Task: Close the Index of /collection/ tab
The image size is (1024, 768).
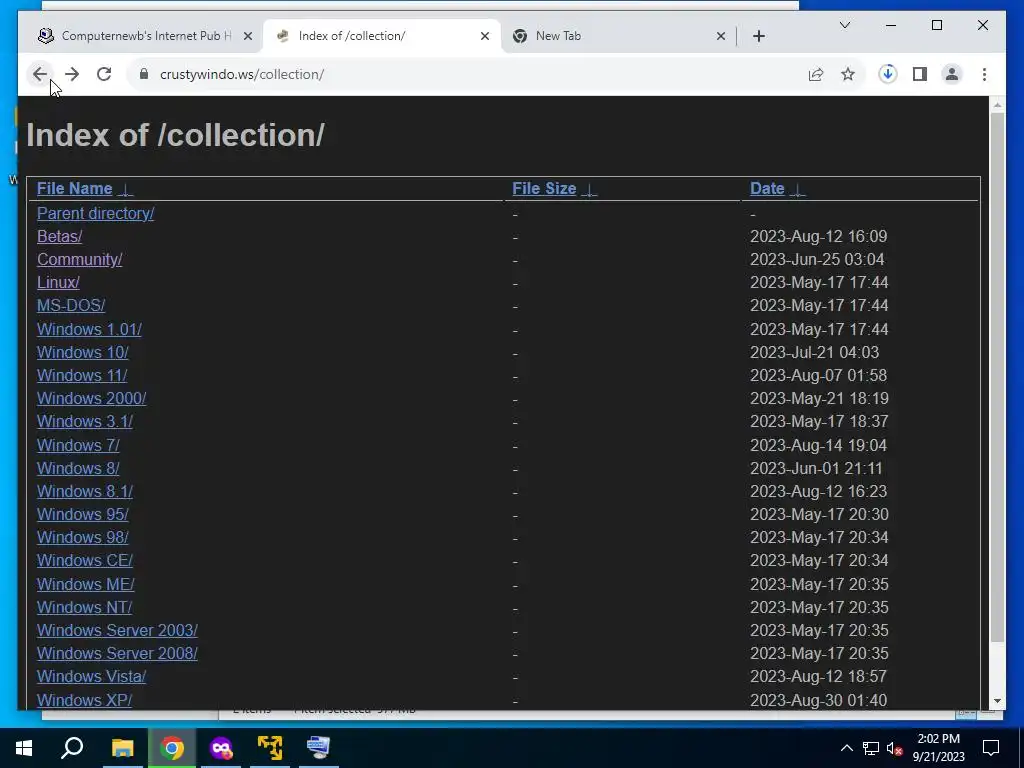Action: click(x=485, y=36)
